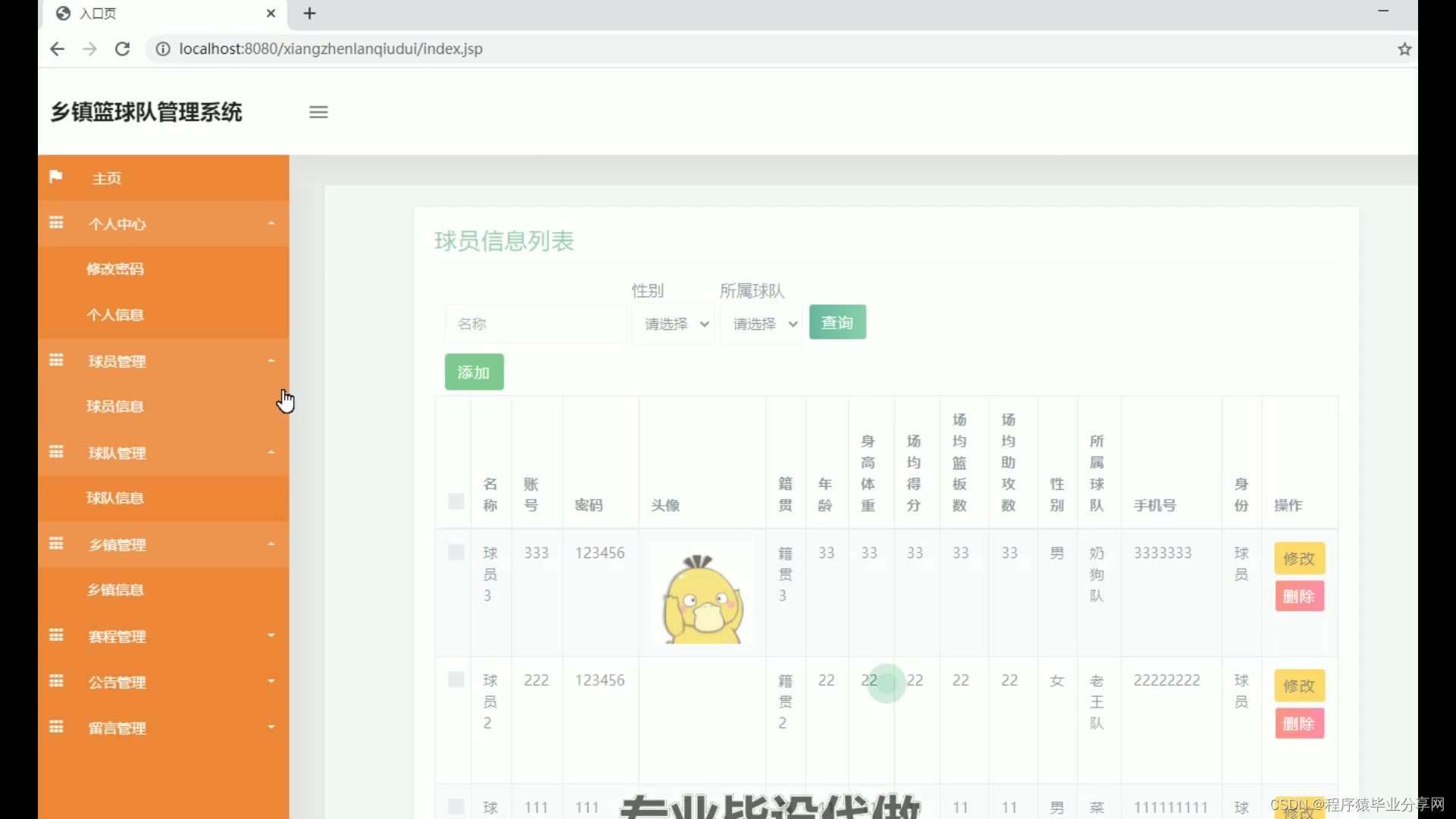Check the row checkbox for 球员2
This screenshot has width=1456, height=819.
click(x=456, y=679)
